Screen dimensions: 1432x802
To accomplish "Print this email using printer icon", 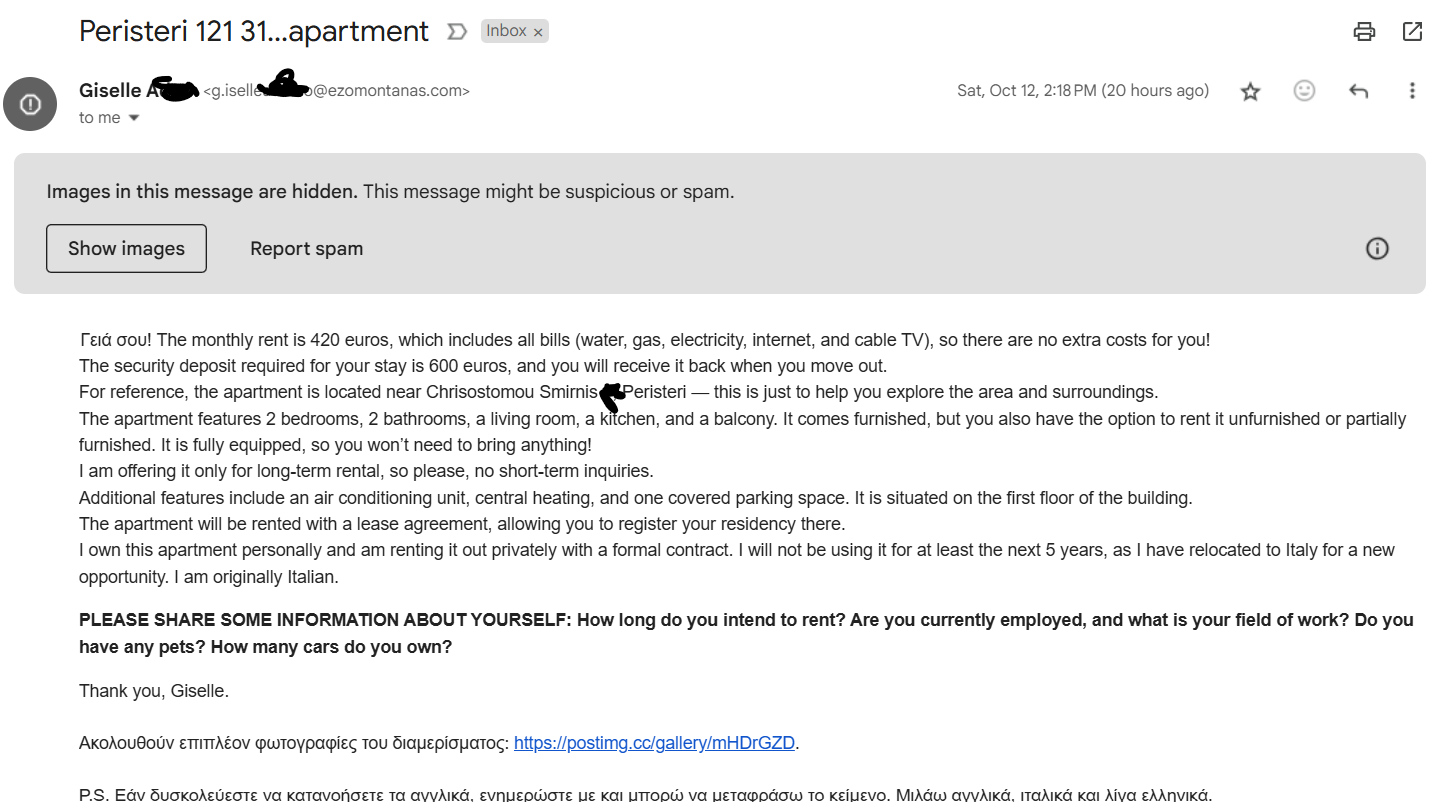I will (1364, 31).
